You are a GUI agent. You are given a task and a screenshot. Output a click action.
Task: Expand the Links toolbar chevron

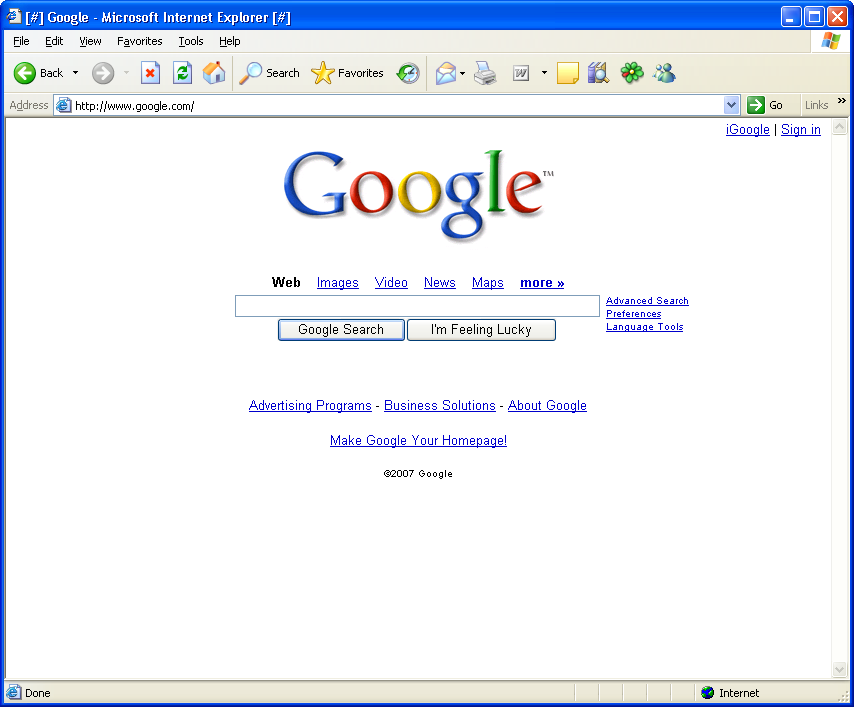click(841, 101)
